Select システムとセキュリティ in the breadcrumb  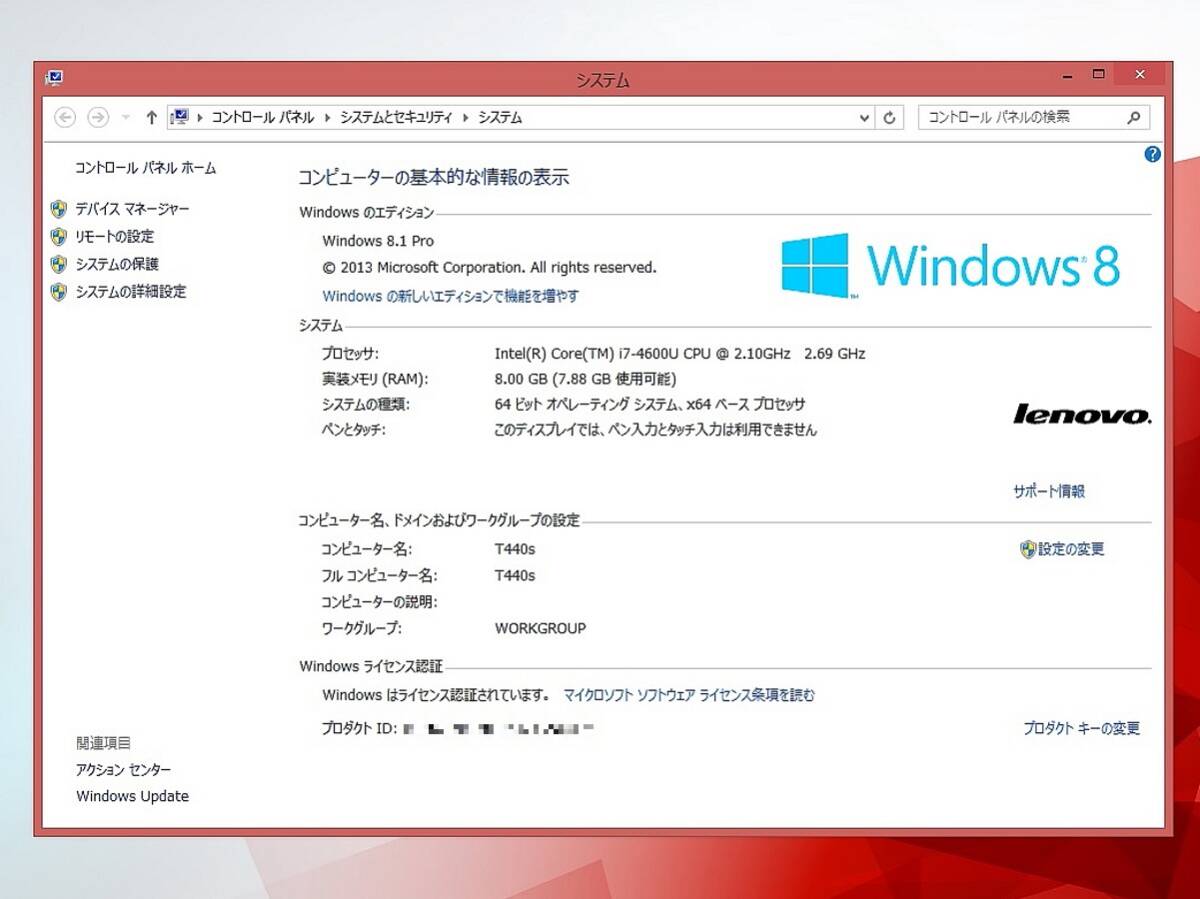click(x=396, y=118)
